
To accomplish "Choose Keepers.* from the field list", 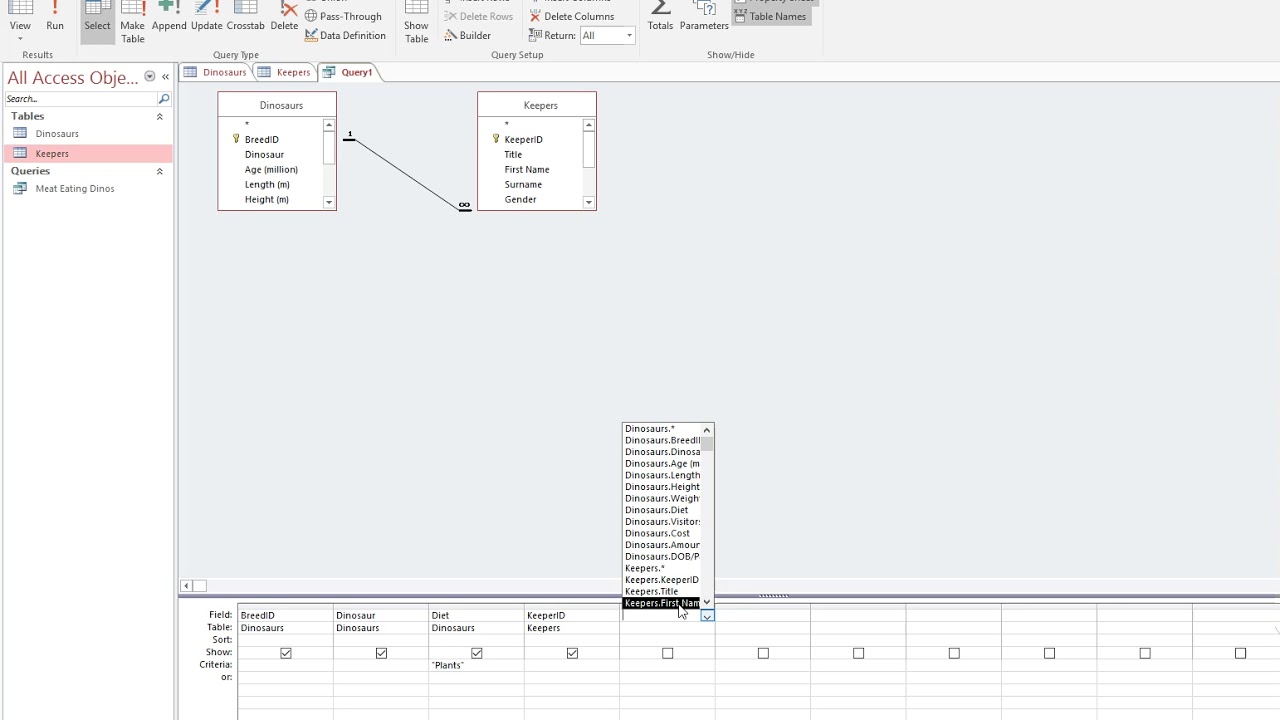I will click(662, 568).
